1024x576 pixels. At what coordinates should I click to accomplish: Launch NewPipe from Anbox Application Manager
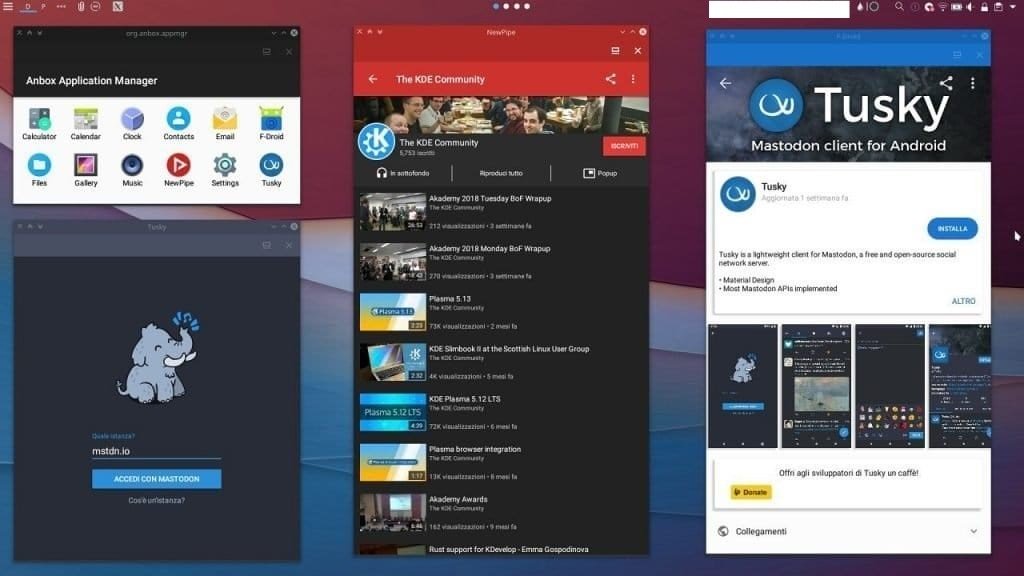click(x=178, y=170)
